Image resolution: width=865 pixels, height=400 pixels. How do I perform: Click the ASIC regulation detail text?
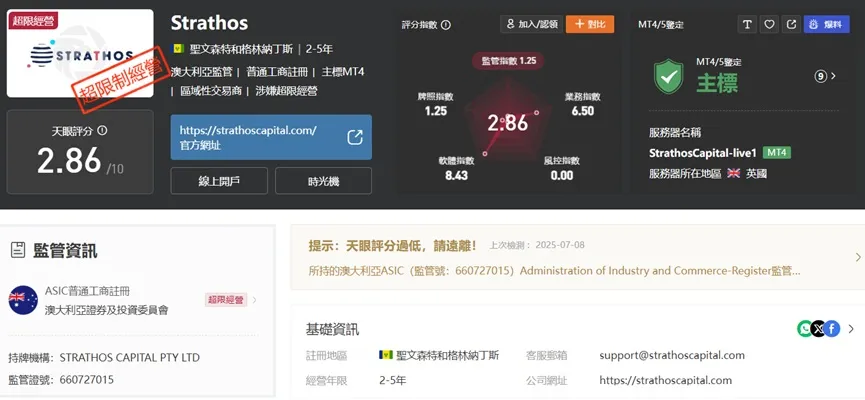(x=554, y=271)
